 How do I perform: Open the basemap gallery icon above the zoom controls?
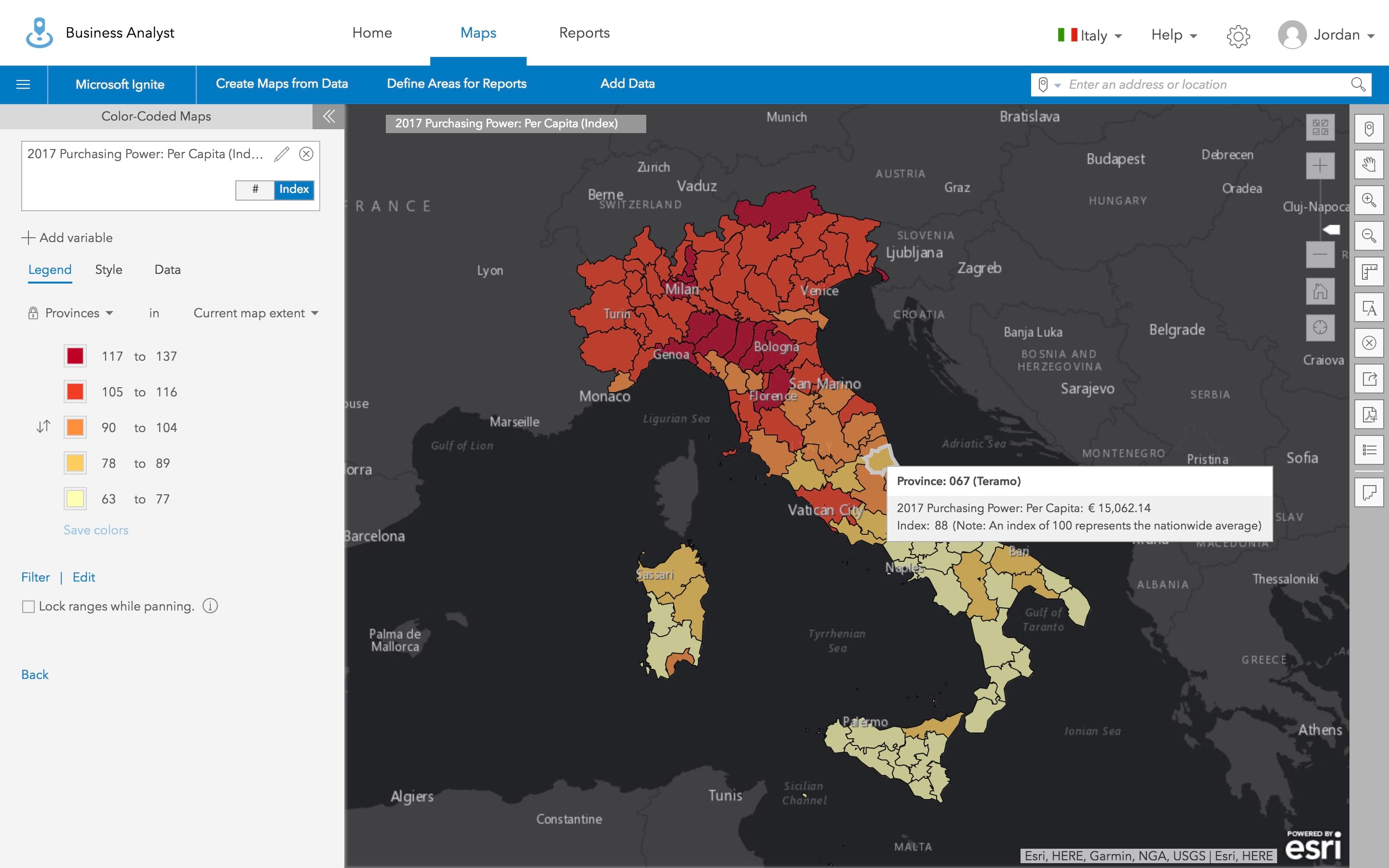click(1320, 127)
